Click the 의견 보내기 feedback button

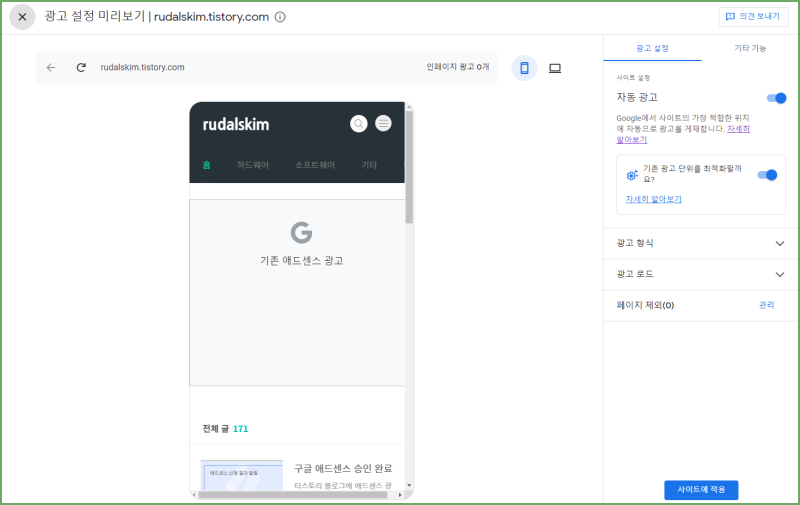point(754,16)
